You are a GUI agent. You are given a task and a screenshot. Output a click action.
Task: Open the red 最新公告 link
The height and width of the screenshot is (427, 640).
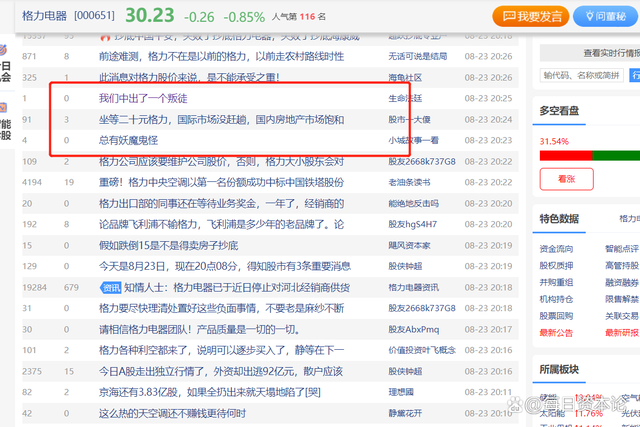tap(556, 333)
